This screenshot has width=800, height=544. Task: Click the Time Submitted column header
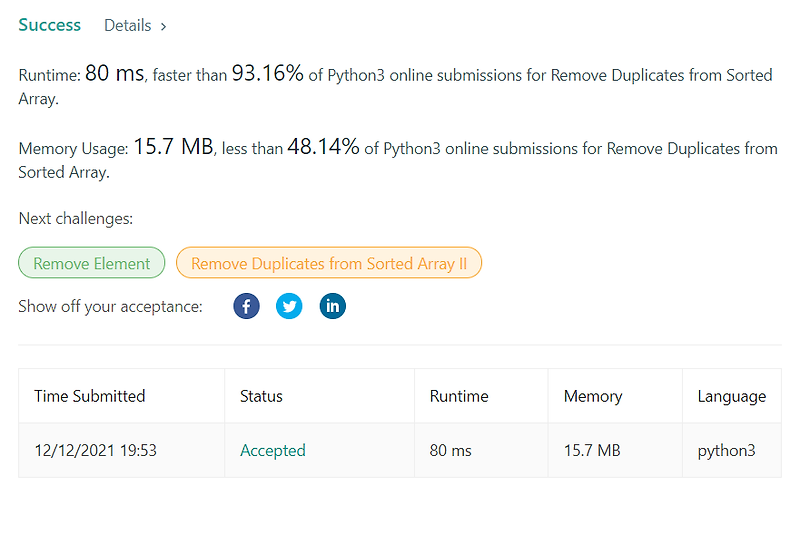tap(90, 396)
